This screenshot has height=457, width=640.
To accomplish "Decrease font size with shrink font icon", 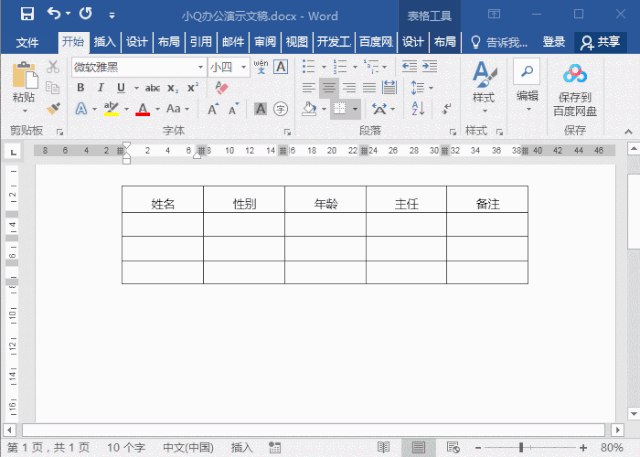I will point(233,109).
